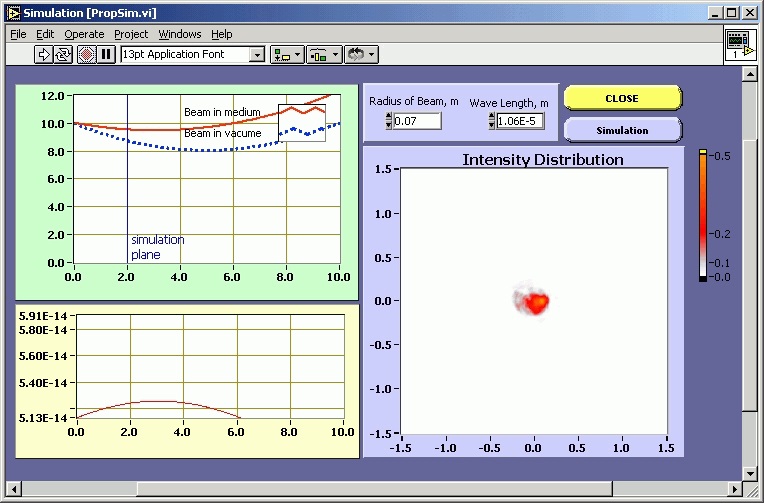The width and height of the screenshot is (764, 503).
Task: Click the Simulation button
Action: 623,130
